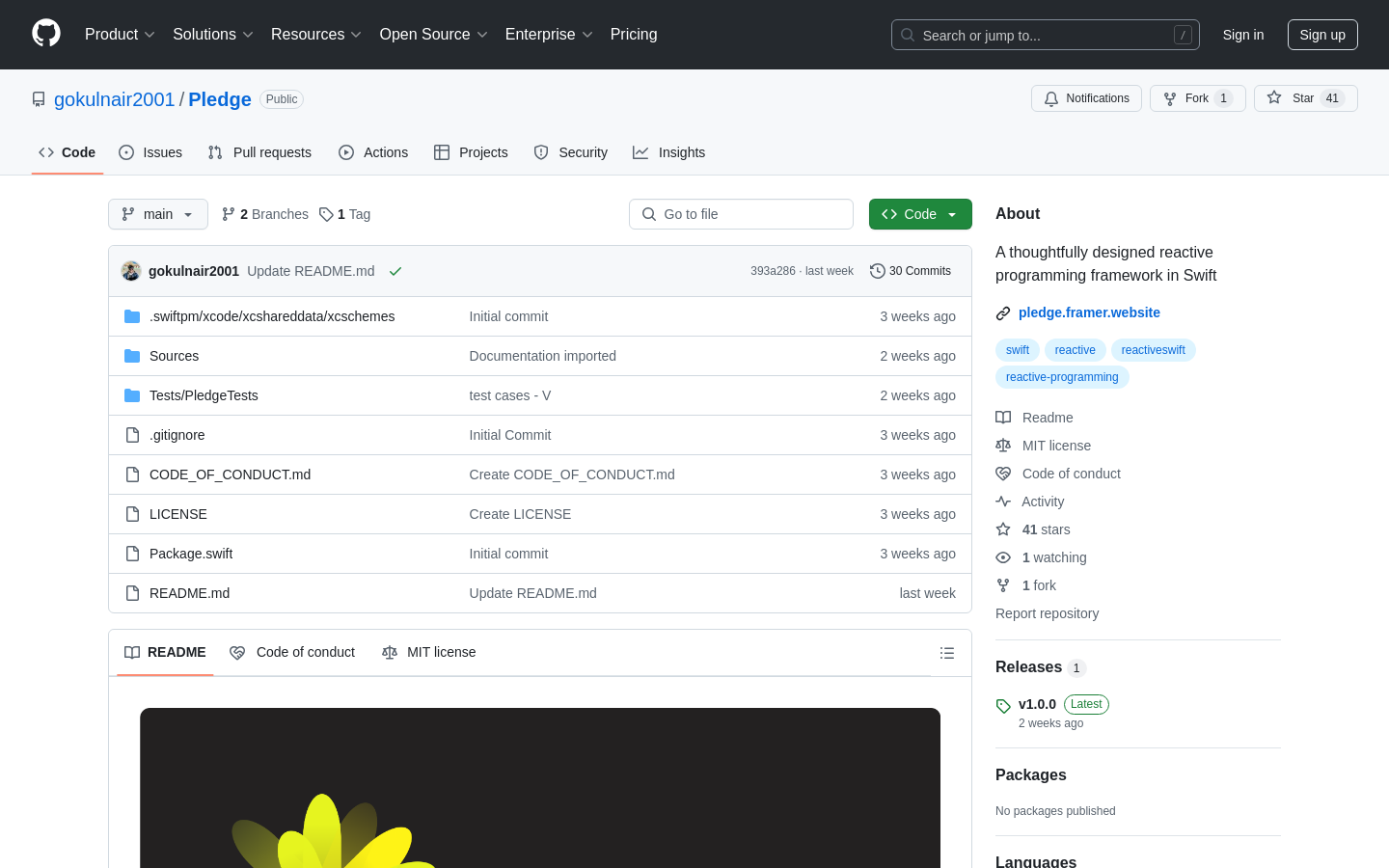The width and height of the screenshot is (1389, 868).
Task: Focus the Go to file field
Action: [741, 214]
